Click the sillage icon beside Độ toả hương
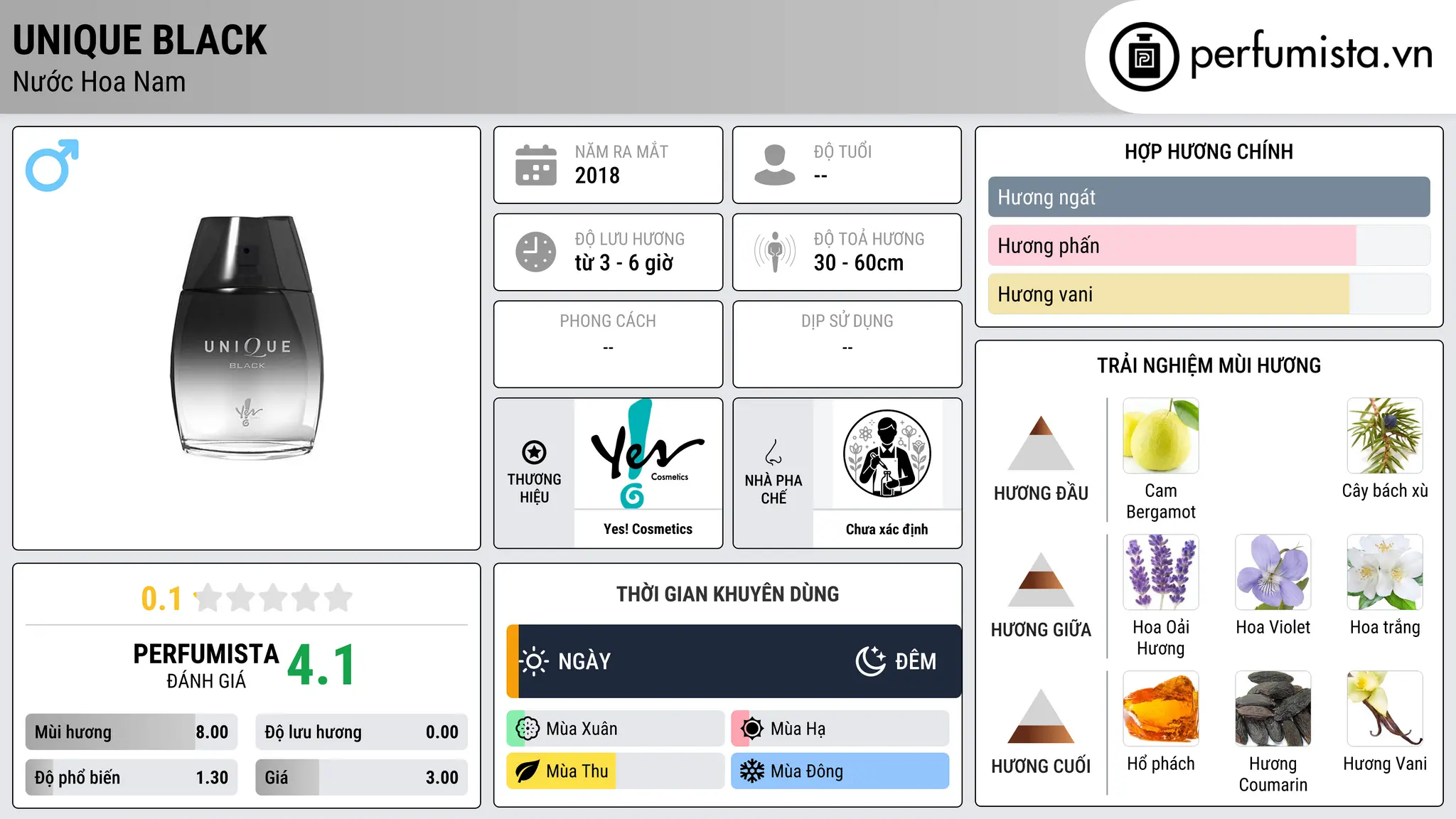1456x819 pixels. pos(775,252)
